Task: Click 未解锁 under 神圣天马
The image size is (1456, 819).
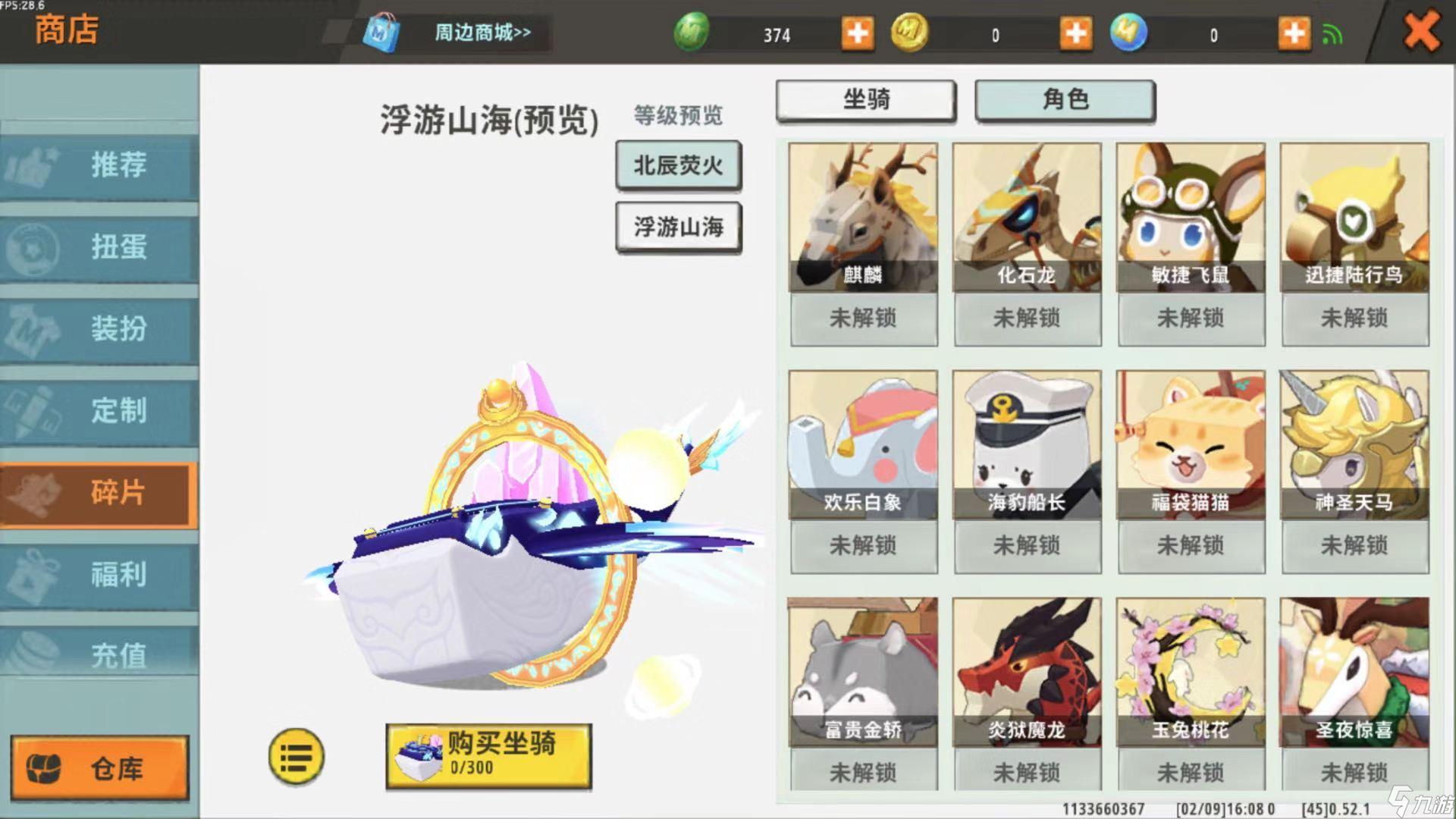Action: [1354, 545]
